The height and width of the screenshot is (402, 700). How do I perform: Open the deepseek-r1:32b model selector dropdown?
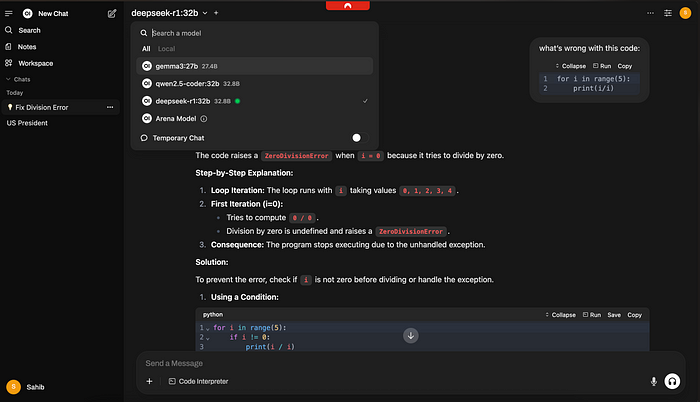pos(169,13)
